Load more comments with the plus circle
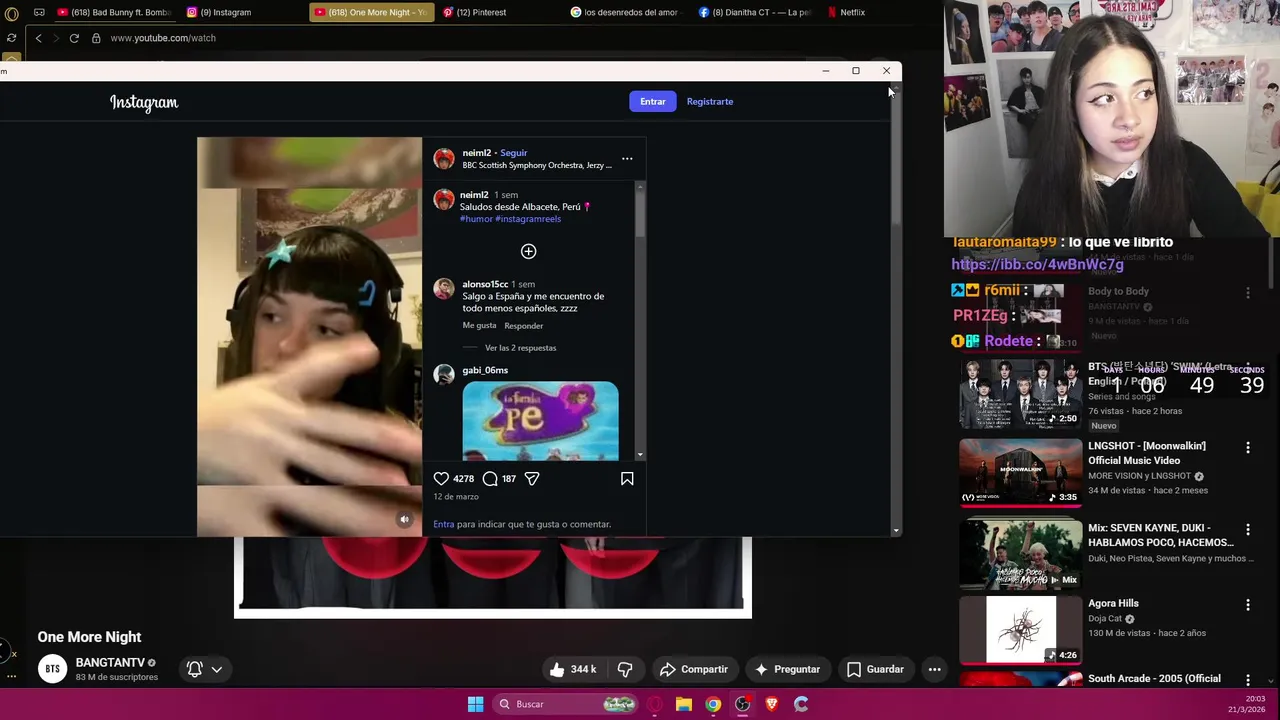This screenshot has width=1280, height=720. point(528,251)
